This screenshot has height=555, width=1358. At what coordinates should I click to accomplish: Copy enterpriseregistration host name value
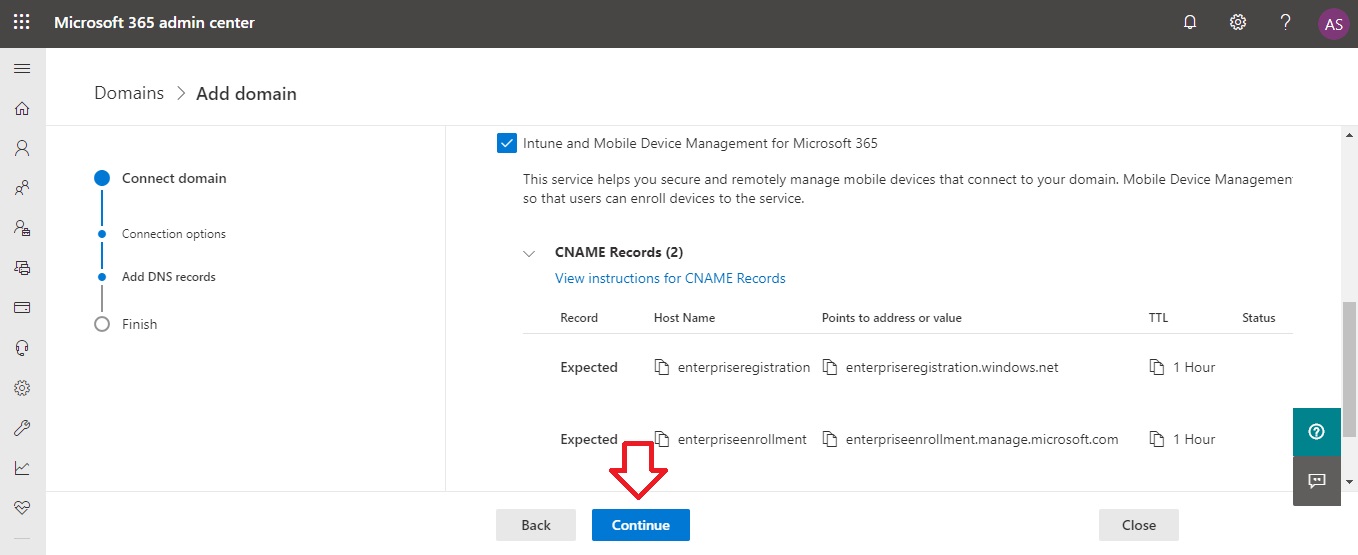pos(661,367)
